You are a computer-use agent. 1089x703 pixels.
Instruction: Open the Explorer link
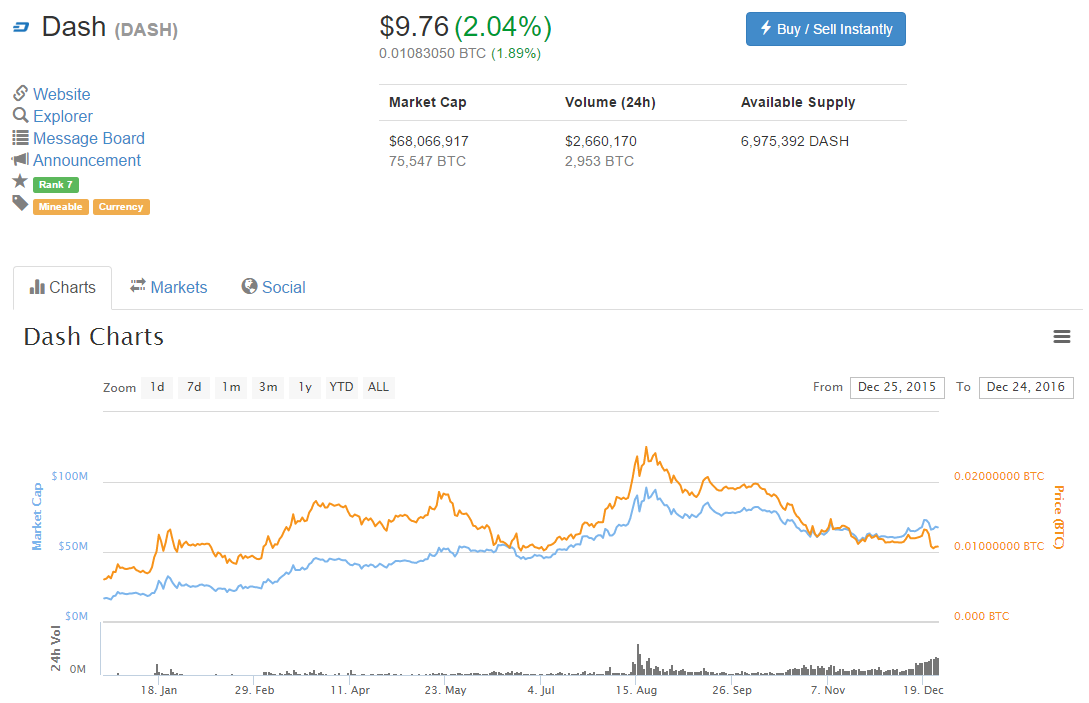tap(63, 116)
